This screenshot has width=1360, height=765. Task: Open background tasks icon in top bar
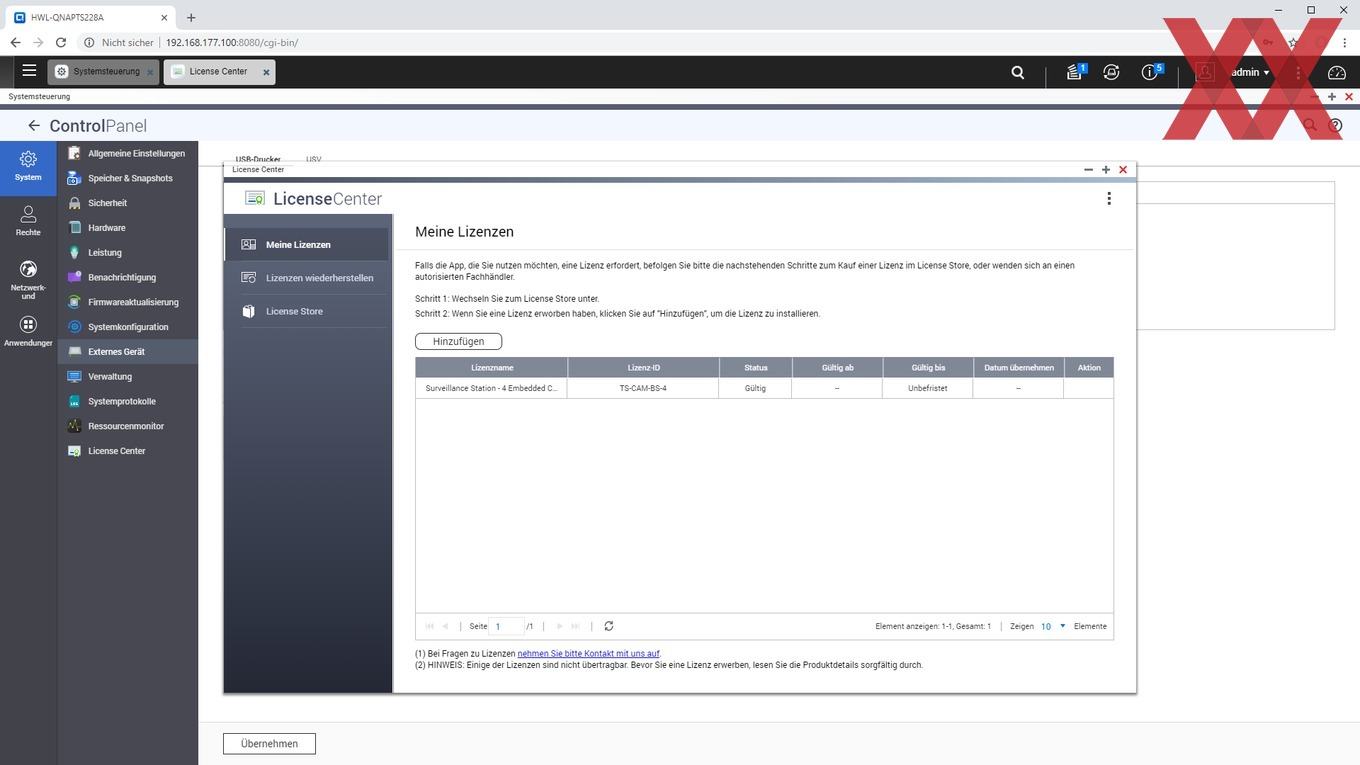coord(1075,72)
